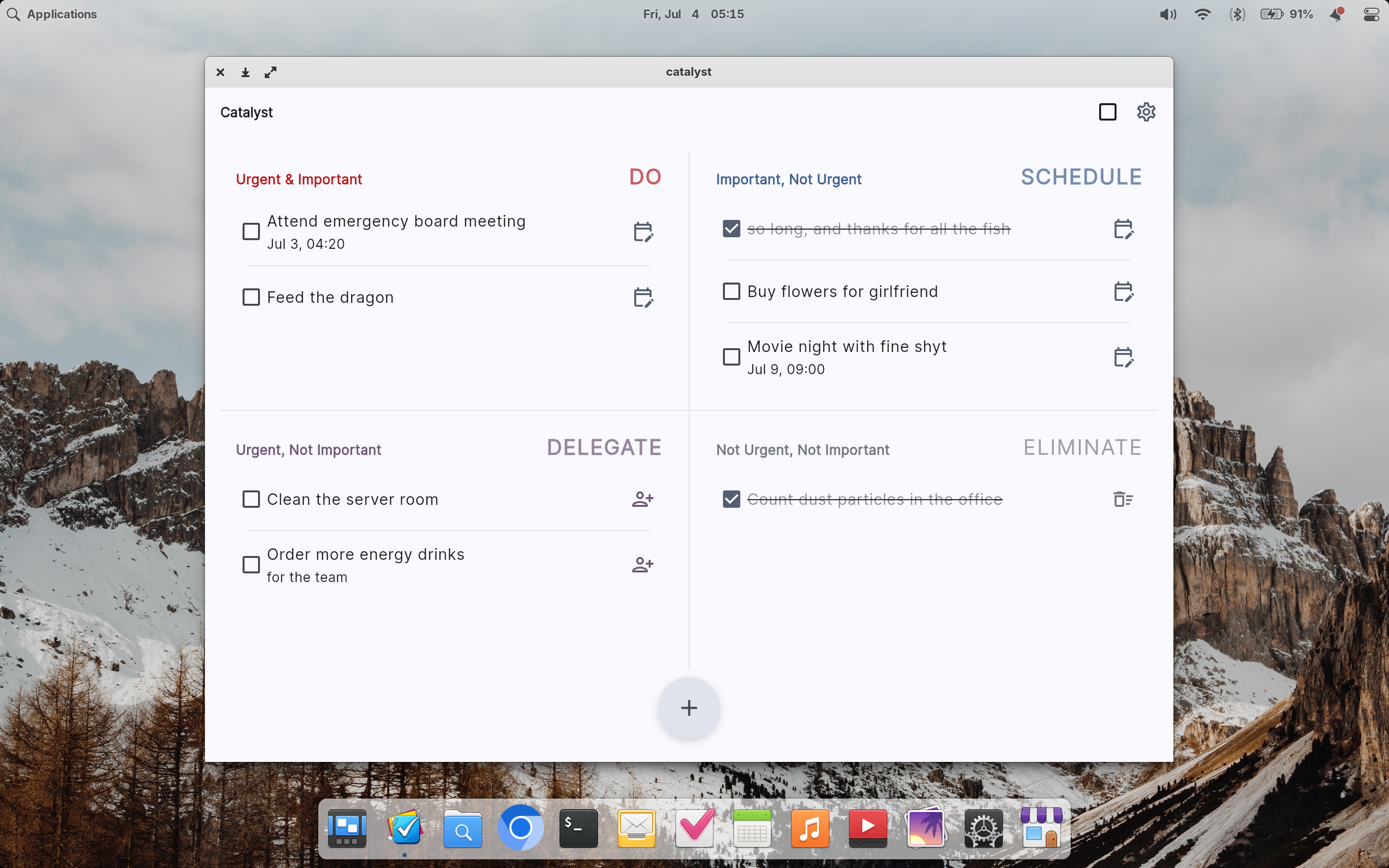Image resolution: width=1389 pixels, height=868 pixels.
Task: Click Order more energy drinks text
Action: click(x=366, y=555)
